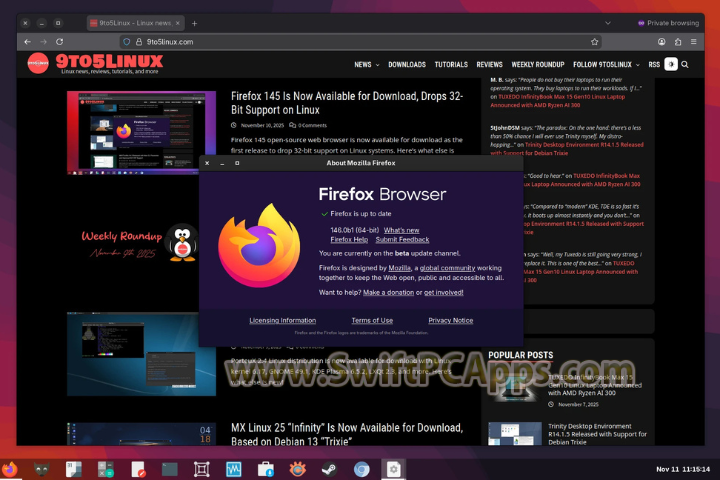The height and width of the screenshot is (480, 720).
Task: Open the WEEKLY ROUNDUP menu item
Action: (x=538, y=65)
